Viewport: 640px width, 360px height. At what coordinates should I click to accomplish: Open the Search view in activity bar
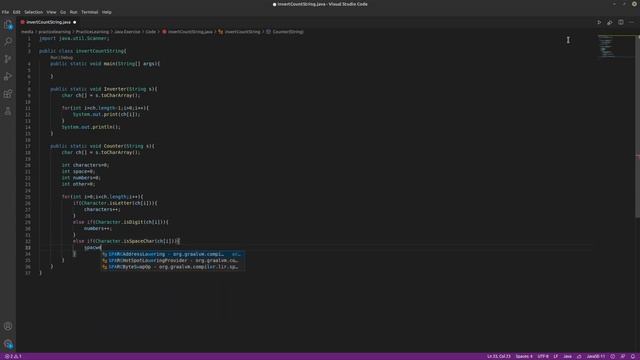[x=8, y=42]
